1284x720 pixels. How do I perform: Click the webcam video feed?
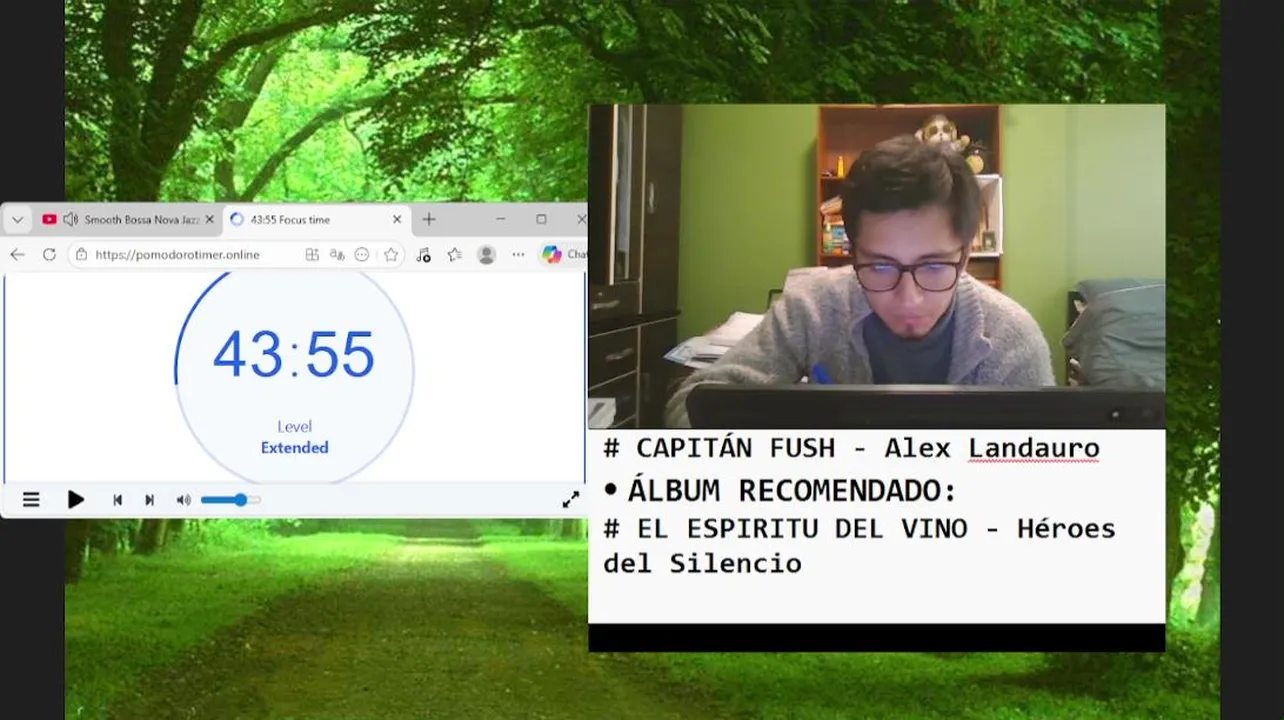pyautogui.click(x=877, y=266)
